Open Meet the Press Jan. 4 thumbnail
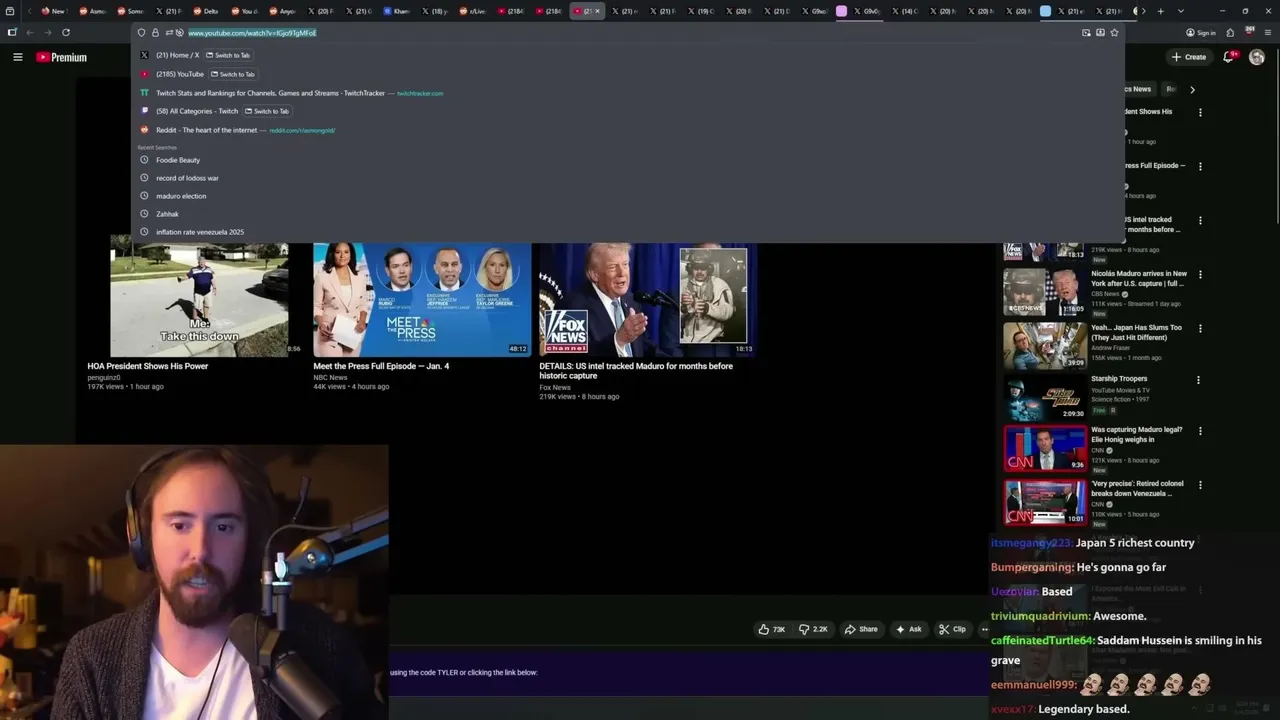Screen dimensions: 1280x720 [x=422, y=300]
